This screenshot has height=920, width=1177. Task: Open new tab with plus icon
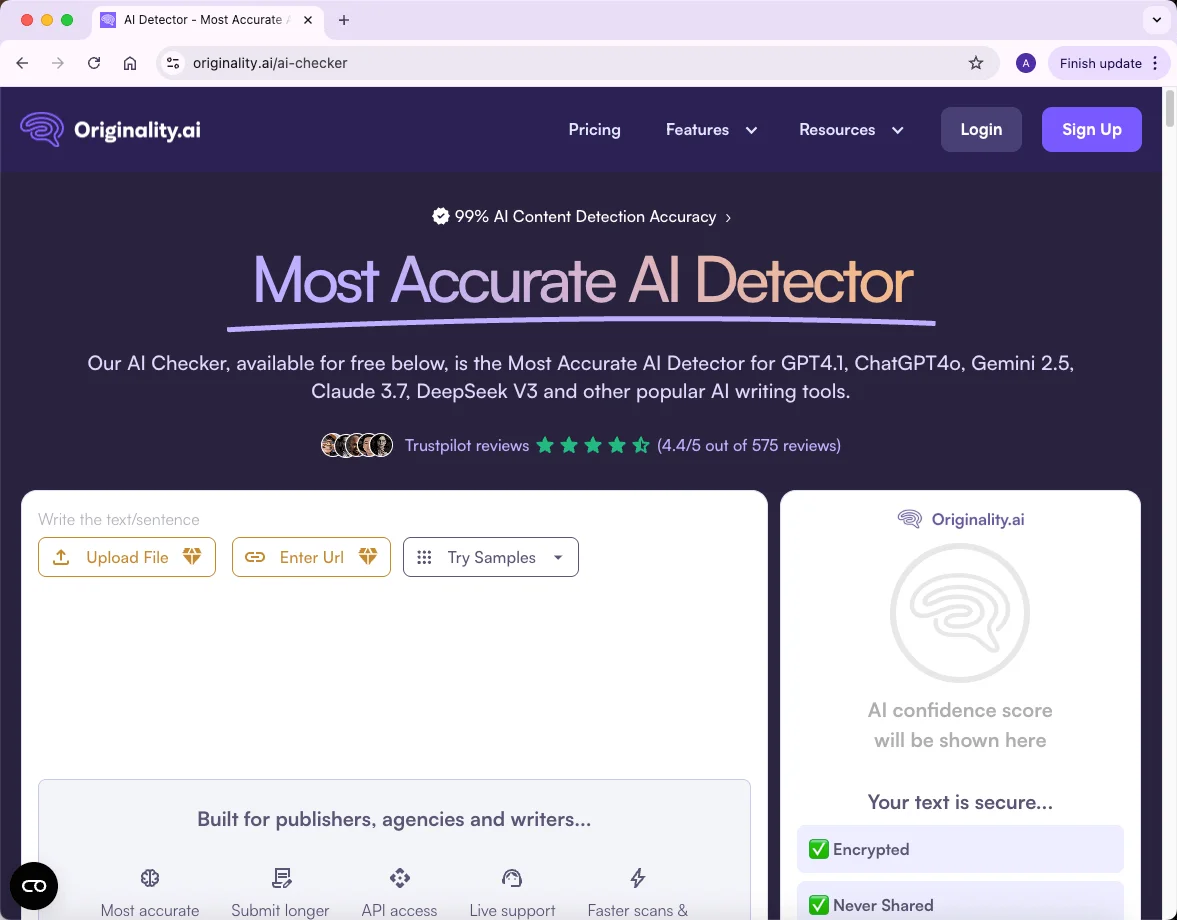[x=344, y=20]
